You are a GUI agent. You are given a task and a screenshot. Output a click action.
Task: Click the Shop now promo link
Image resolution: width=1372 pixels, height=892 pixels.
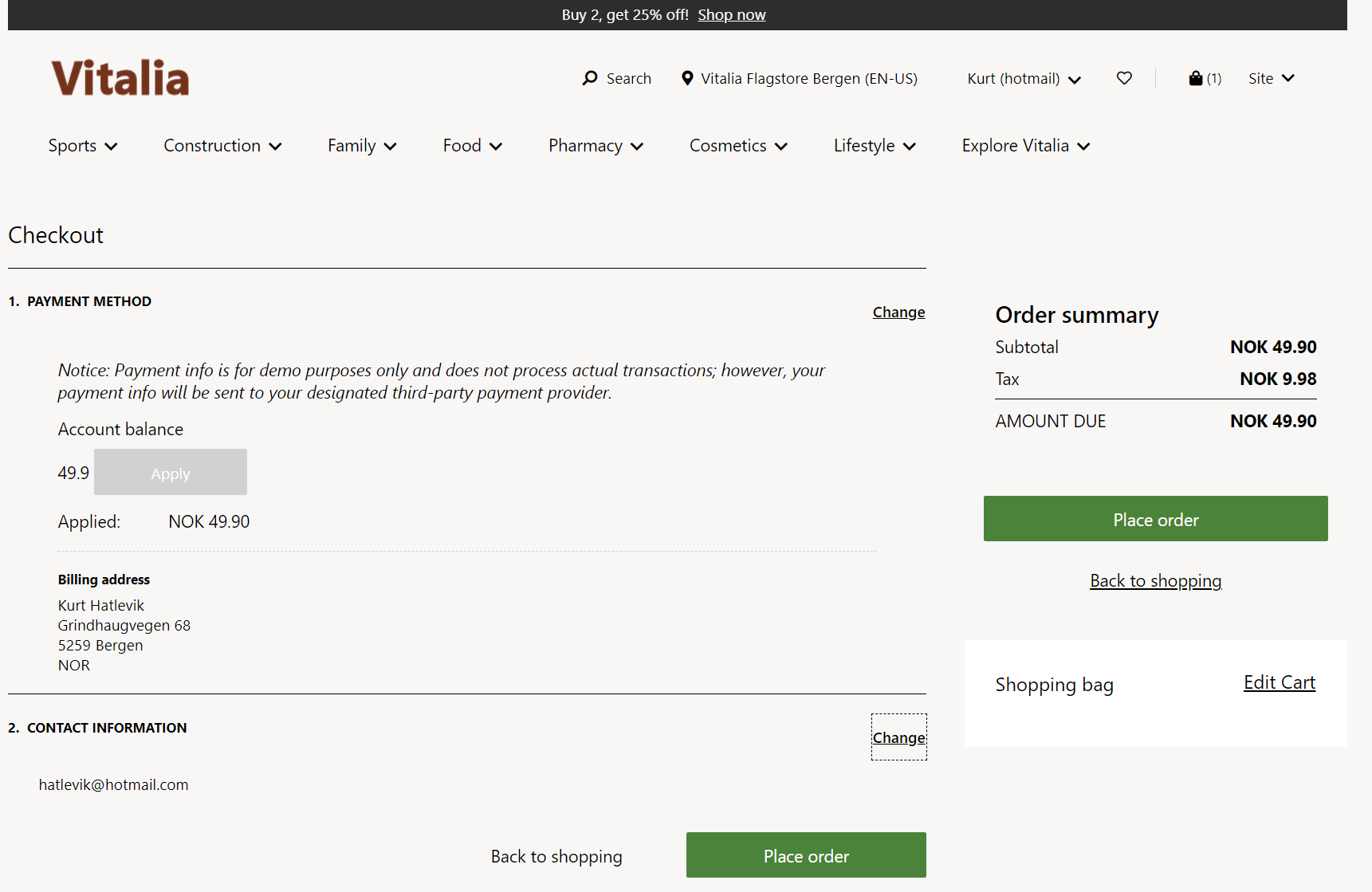click(731, 15)
